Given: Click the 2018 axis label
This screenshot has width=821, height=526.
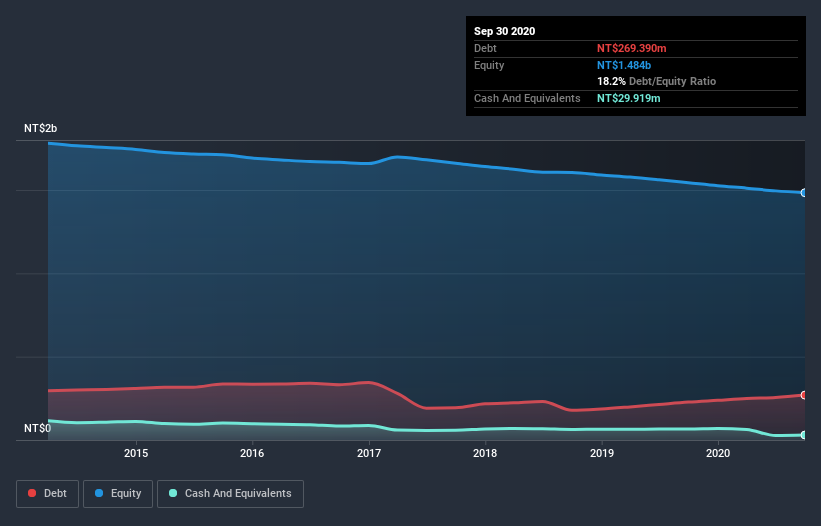Looking at the screenshot, I should point(485,453).
